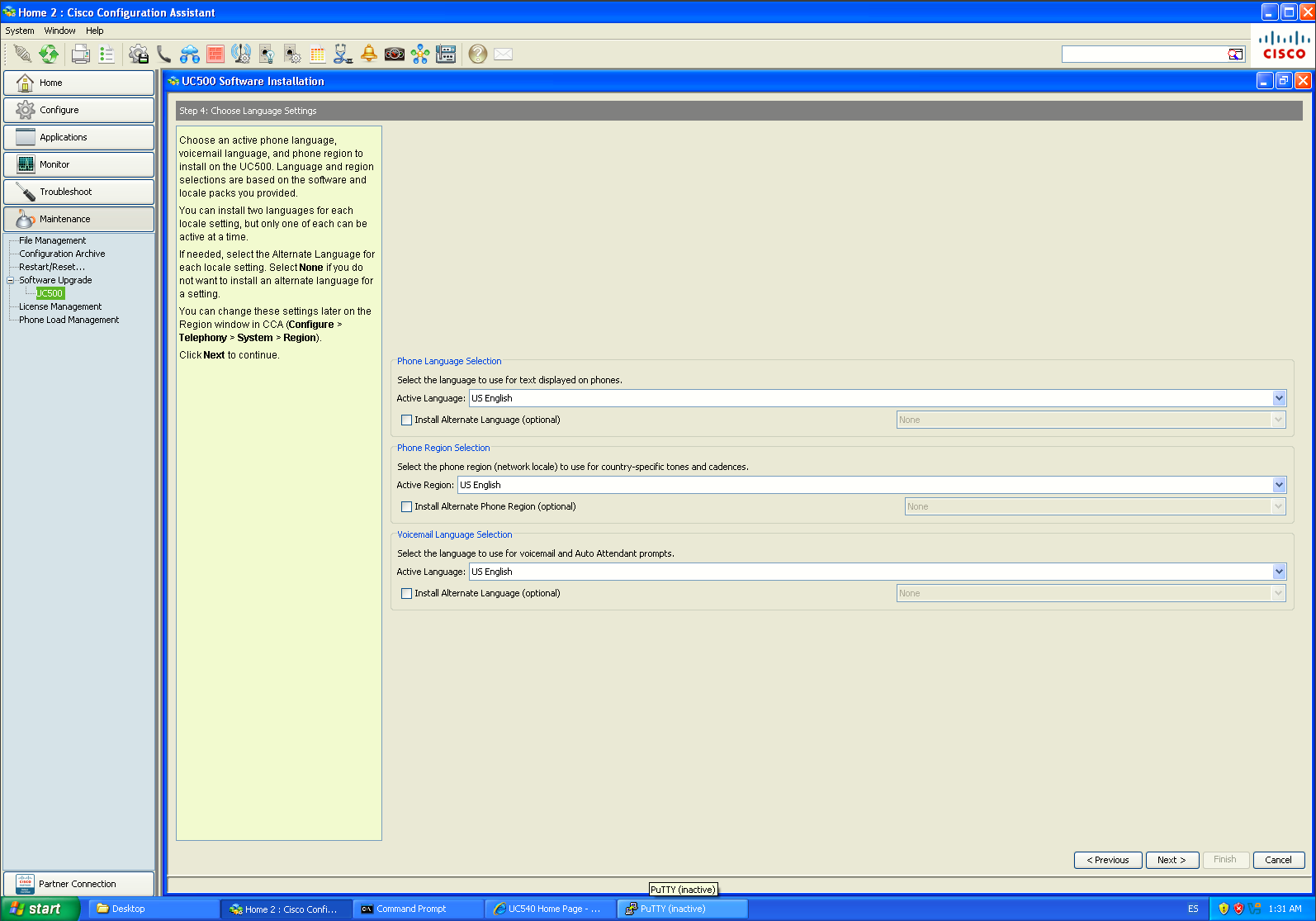Enable Install Alternate Language for voicemail

click(406, 593)
